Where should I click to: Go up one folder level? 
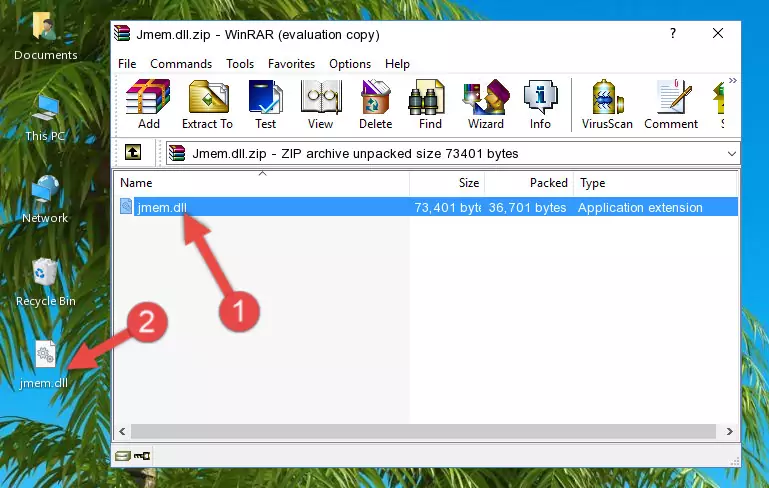[133, 153]
